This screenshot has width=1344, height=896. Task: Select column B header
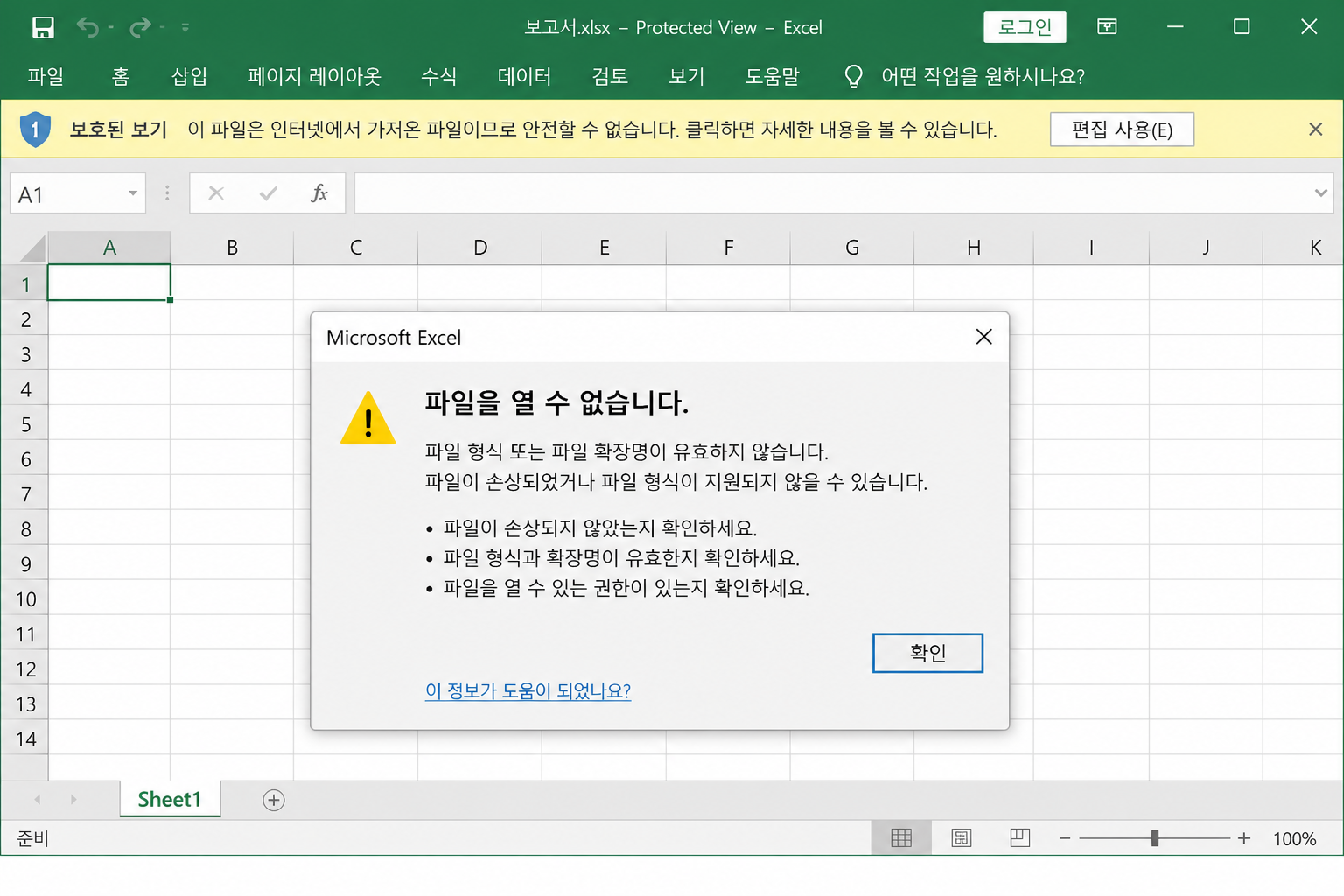click(x=232, y=248)
